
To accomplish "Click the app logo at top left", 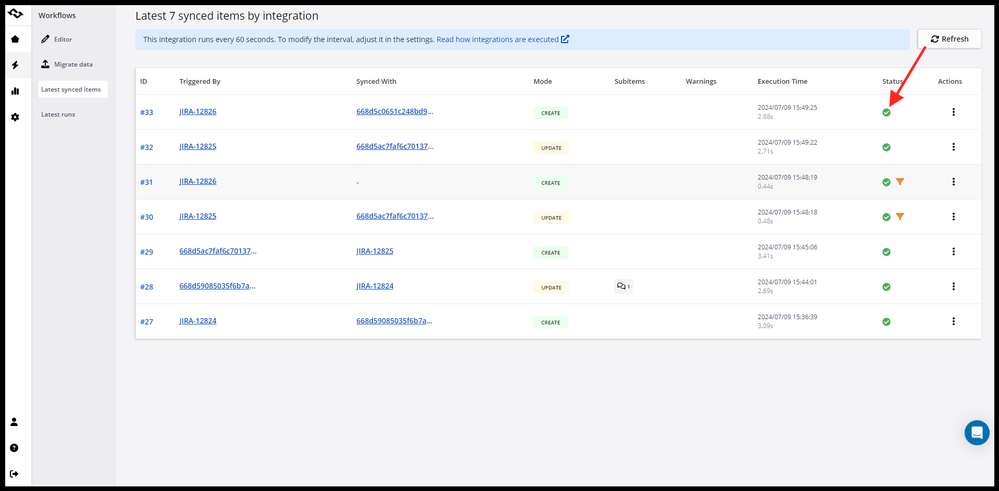I will (15, 13).
